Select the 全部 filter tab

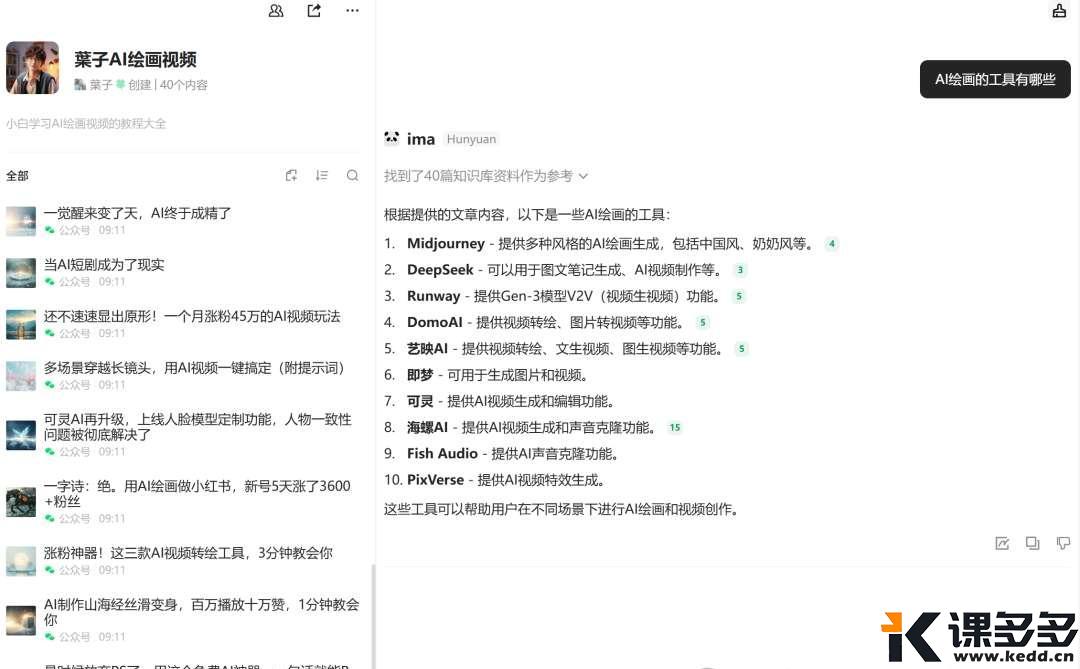pyautogui.click(x=17, y=176)
